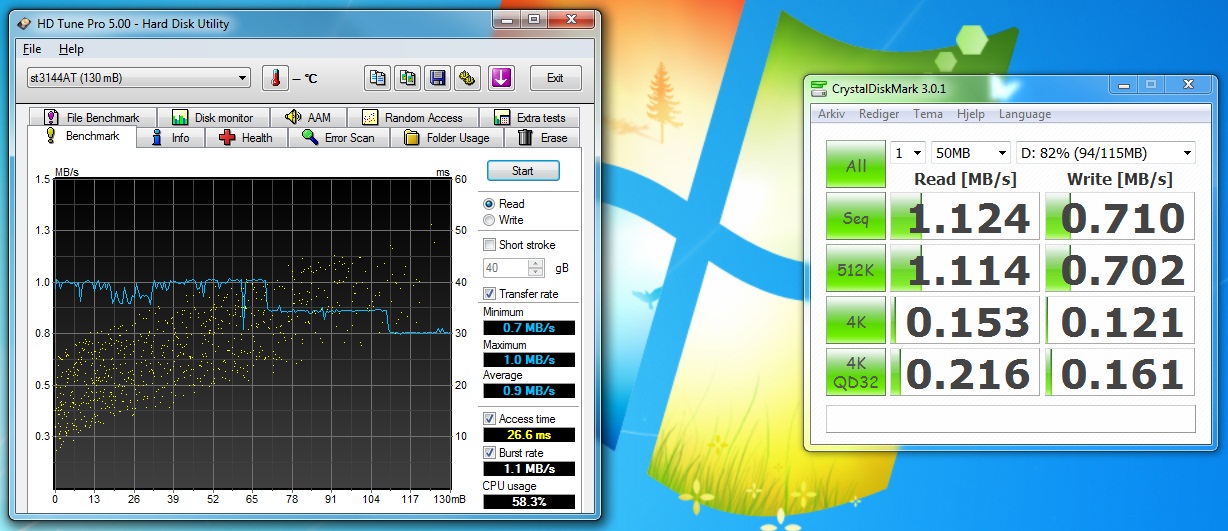Screen dimensions: 1228x531
Task: Open the Help menu in HD Tune
Action: click(x=71, y=49)
